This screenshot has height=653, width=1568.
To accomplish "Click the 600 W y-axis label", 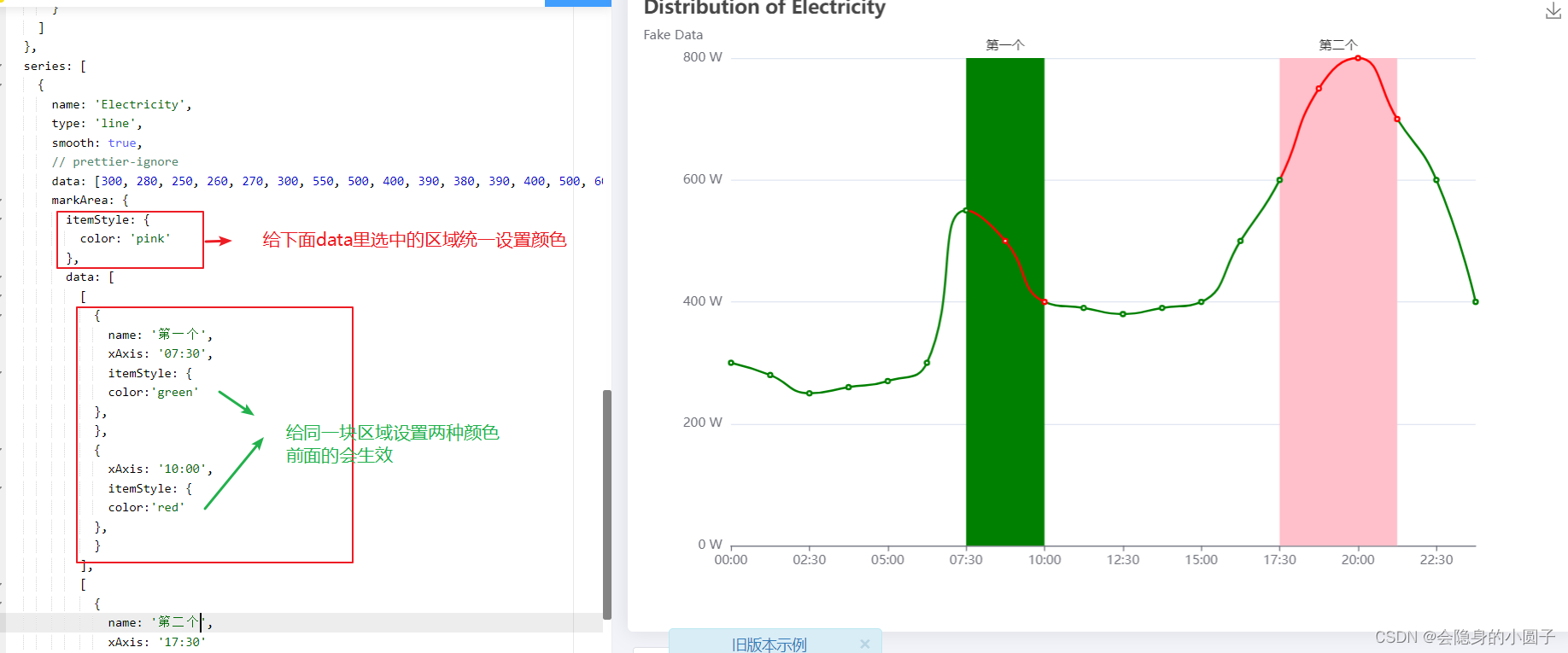I will (702, 179).
